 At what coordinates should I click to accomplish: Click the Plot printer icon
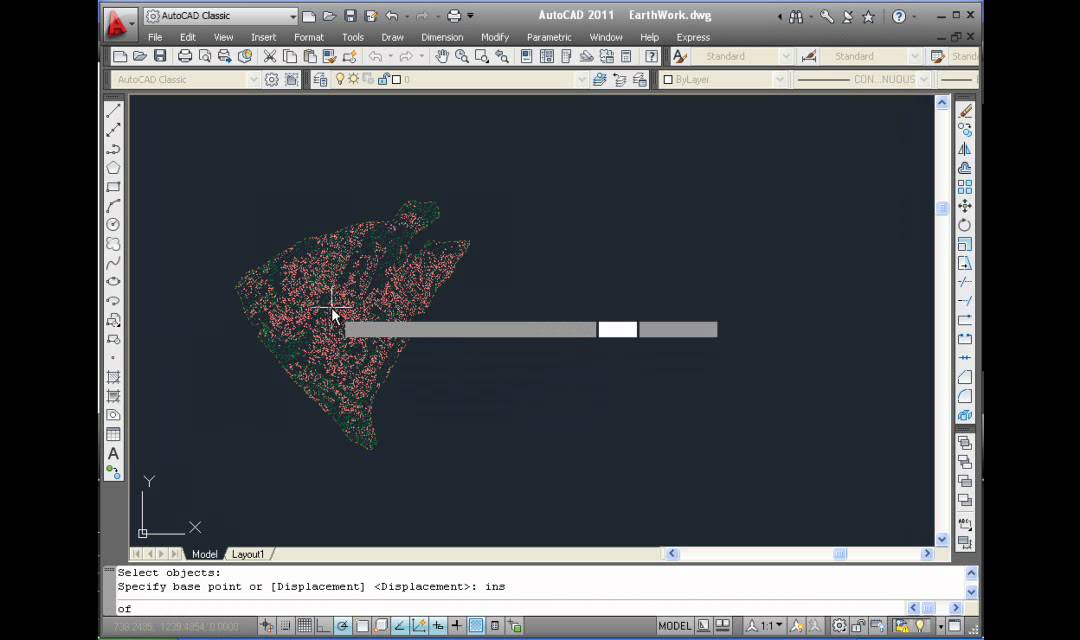185,56
